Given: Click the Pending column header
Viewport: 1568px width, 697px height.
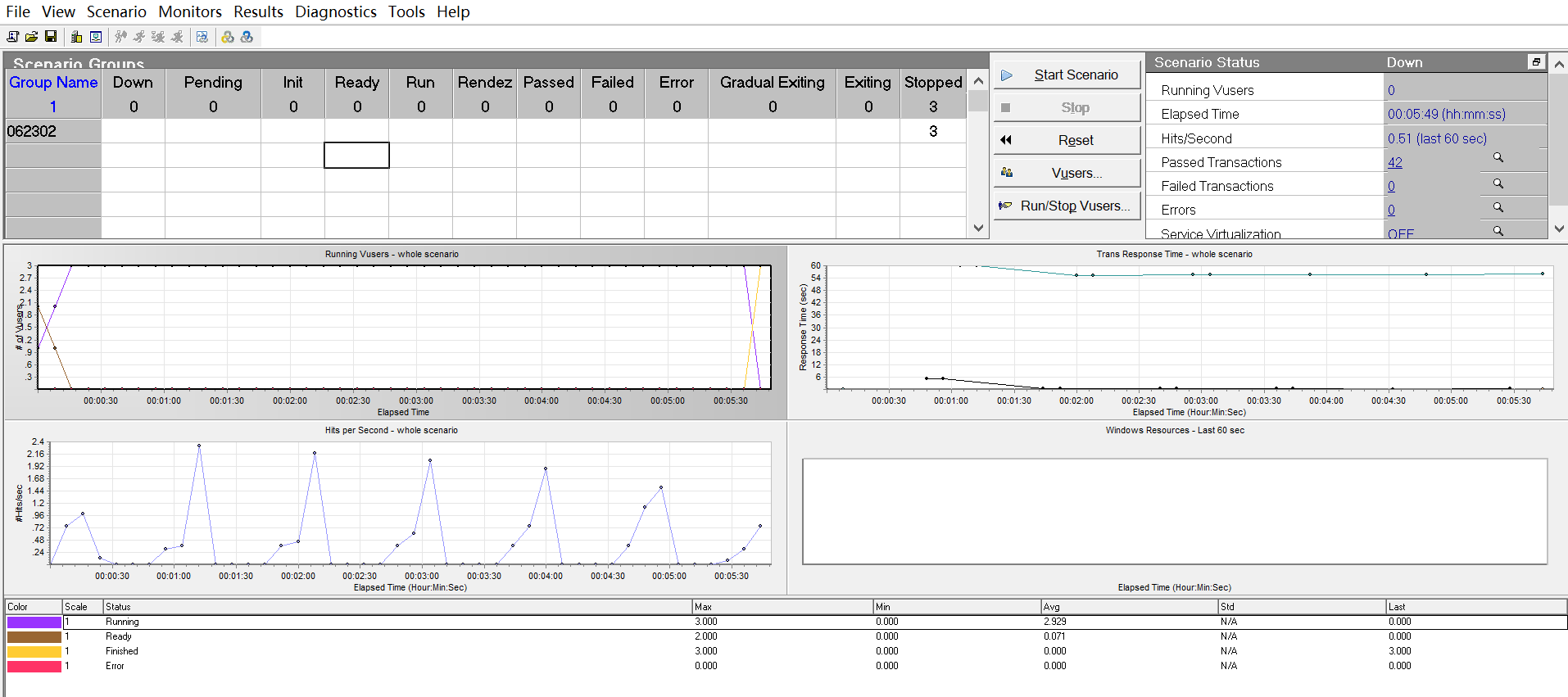Looking at the screenshot, I should [x=213, y=82].
